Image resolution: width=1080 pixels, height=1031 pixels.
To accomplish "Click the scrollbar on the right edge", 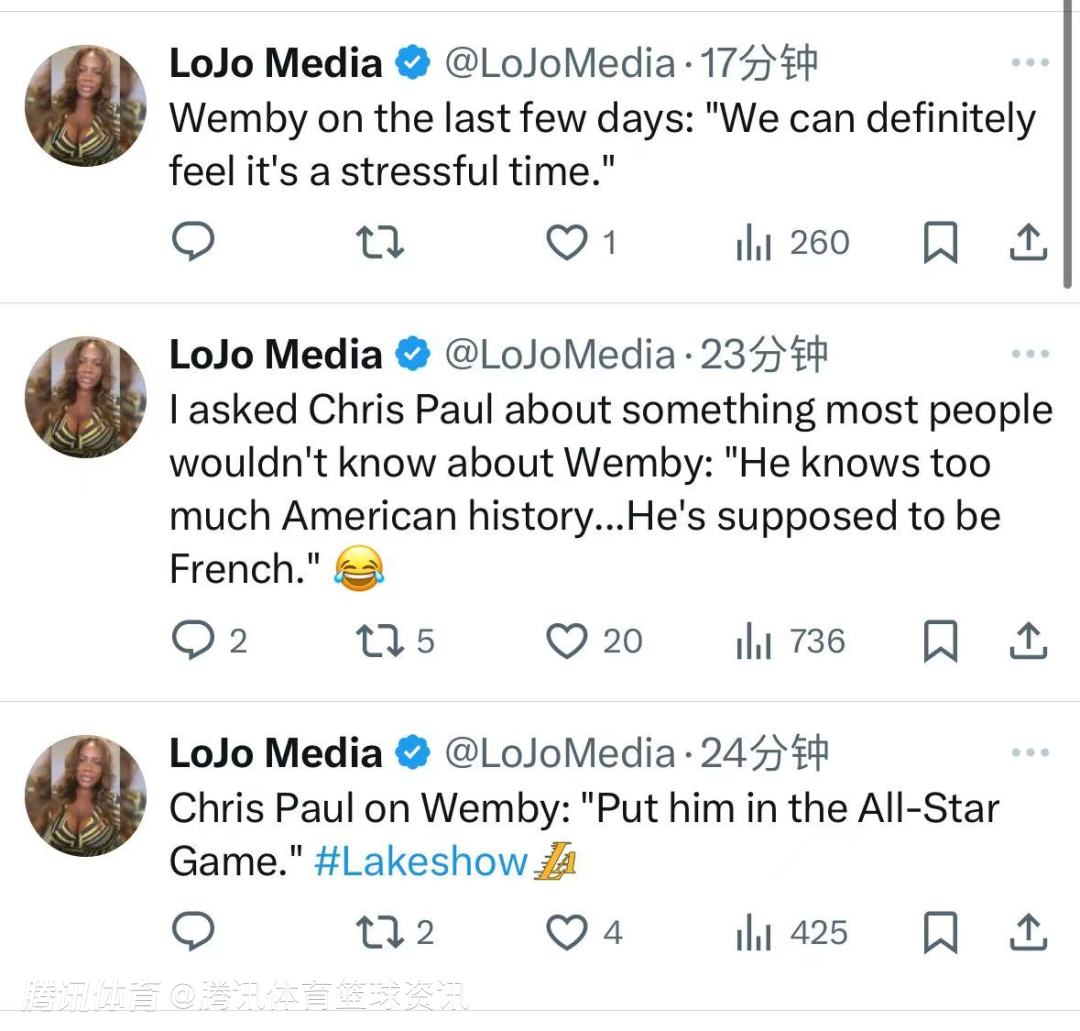I will tap(1071, 150).
